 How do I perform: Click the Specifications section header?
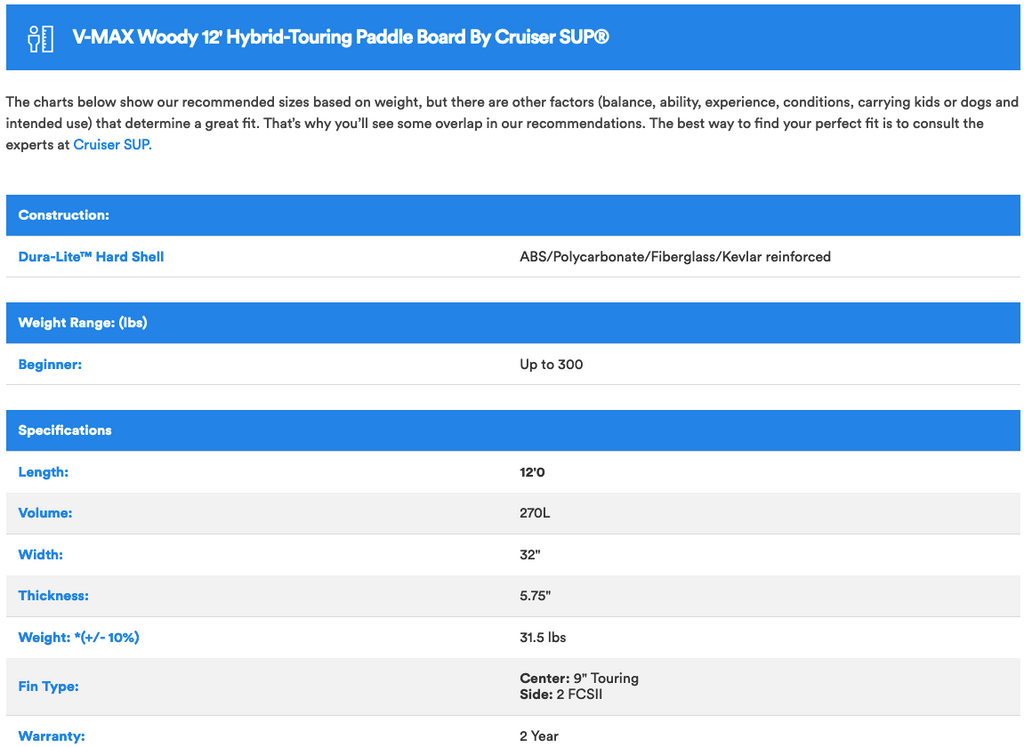pos(65,430)
